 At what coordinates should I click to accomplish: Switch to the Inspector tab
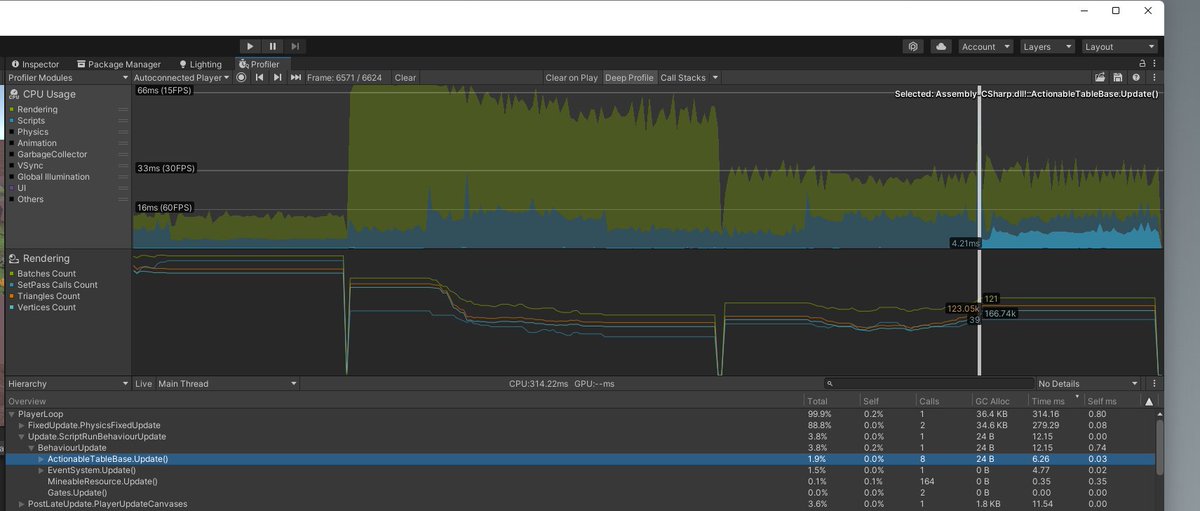pos(35,64)
